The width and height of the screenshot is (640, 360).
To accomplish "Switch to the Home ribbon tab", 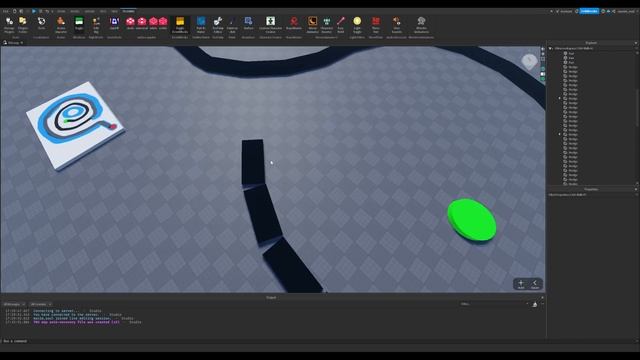I will pyautogui.click(x=61, y=11).
